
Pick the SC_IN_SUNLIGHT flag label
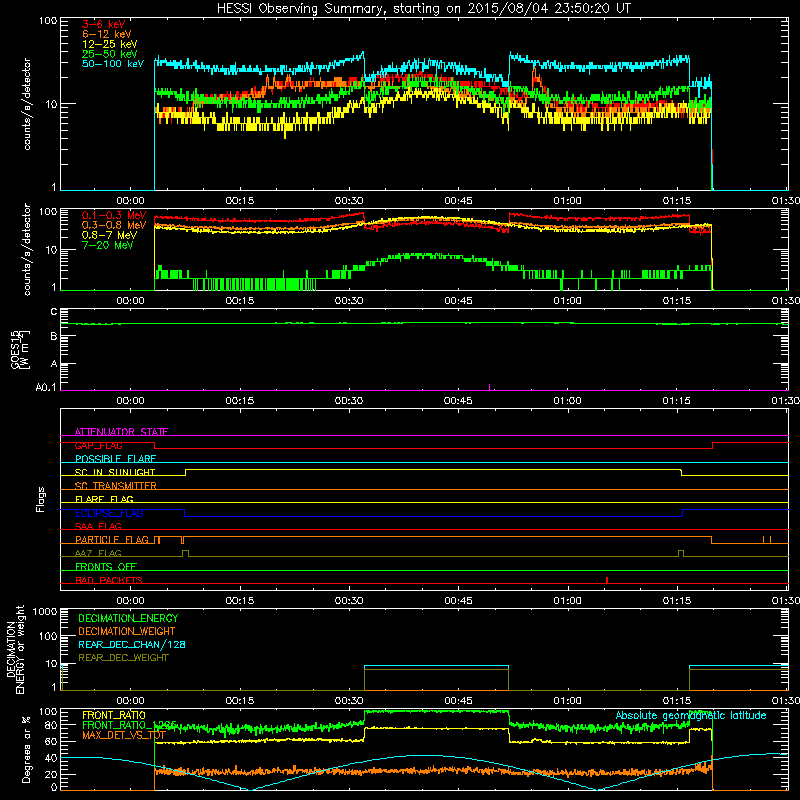[x=115, y=472]
